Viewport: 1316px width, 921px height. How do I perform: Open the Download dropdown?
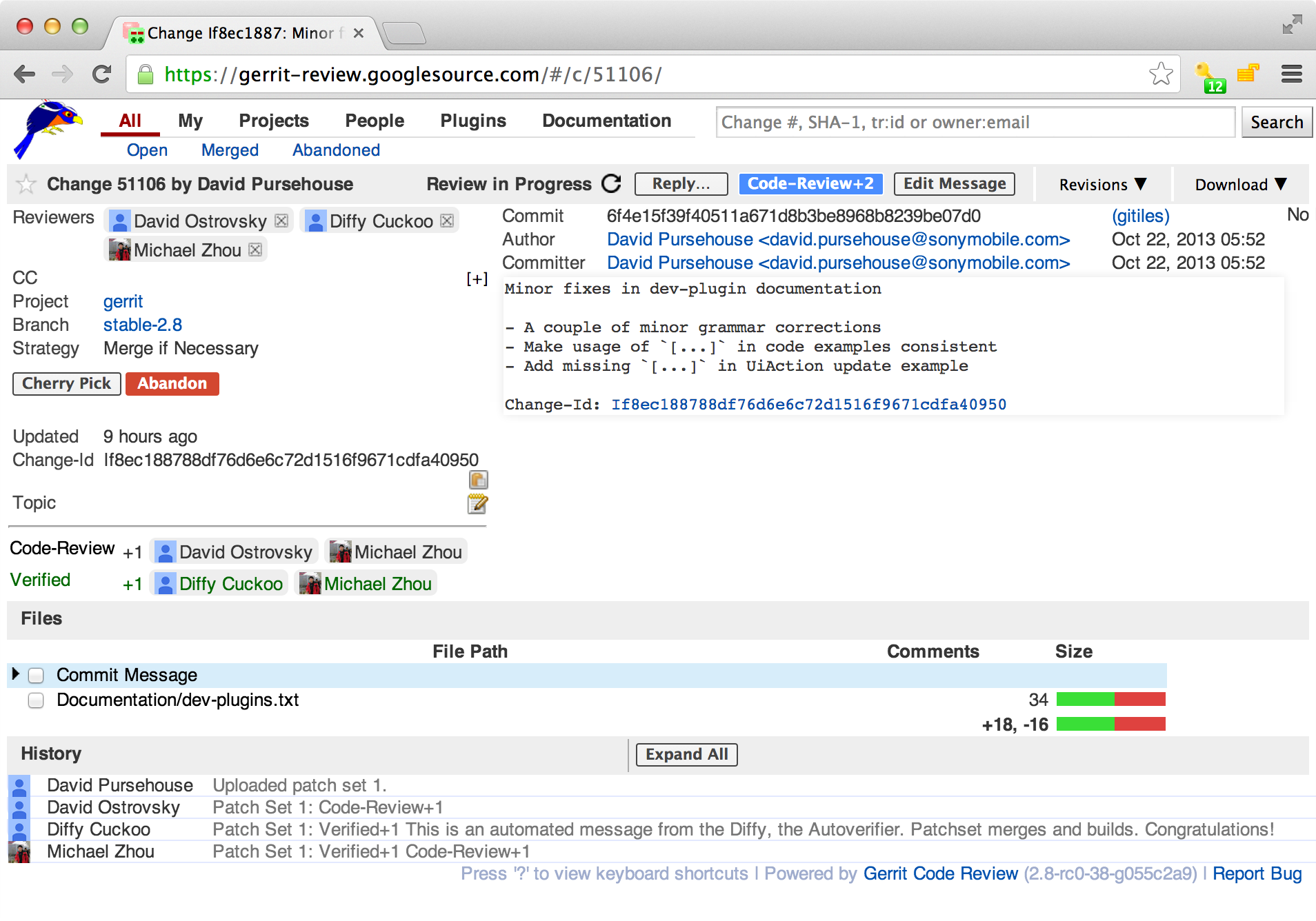point(1241,184)
